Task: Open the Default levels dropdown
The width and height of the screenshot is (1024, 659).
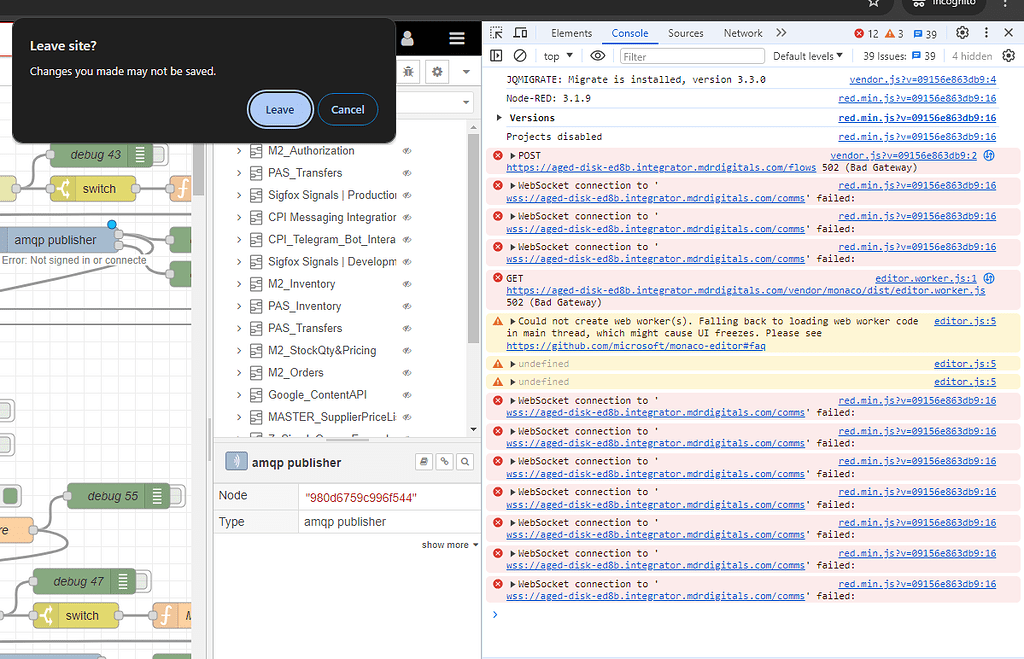Action: pos(806,55)
